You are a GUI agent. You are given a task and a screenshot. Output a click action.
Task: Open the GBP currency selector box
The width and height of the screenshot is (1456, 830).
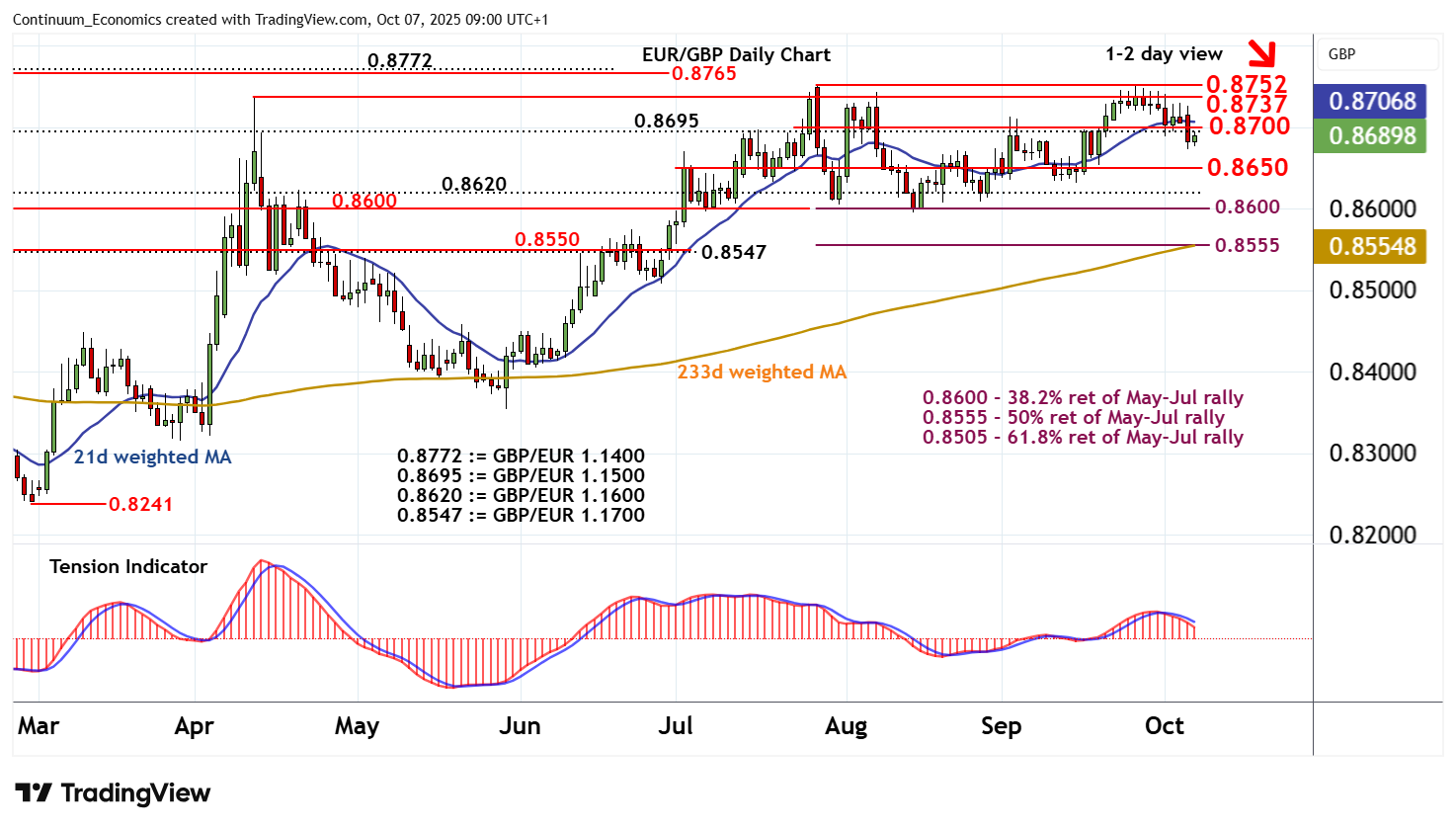pos(1377,54)
